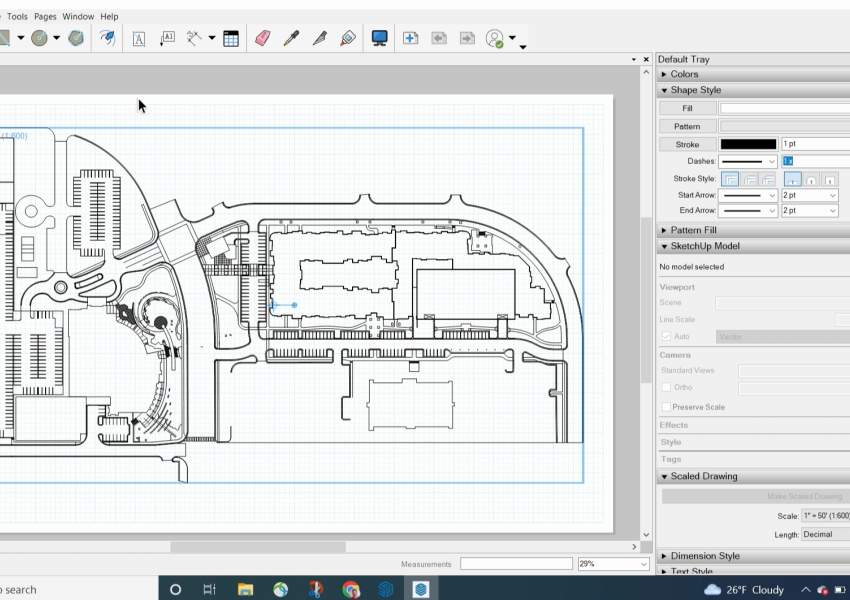Open the Help menu
Viewport: 850px width, 600px height.
(x=109, y=17)
